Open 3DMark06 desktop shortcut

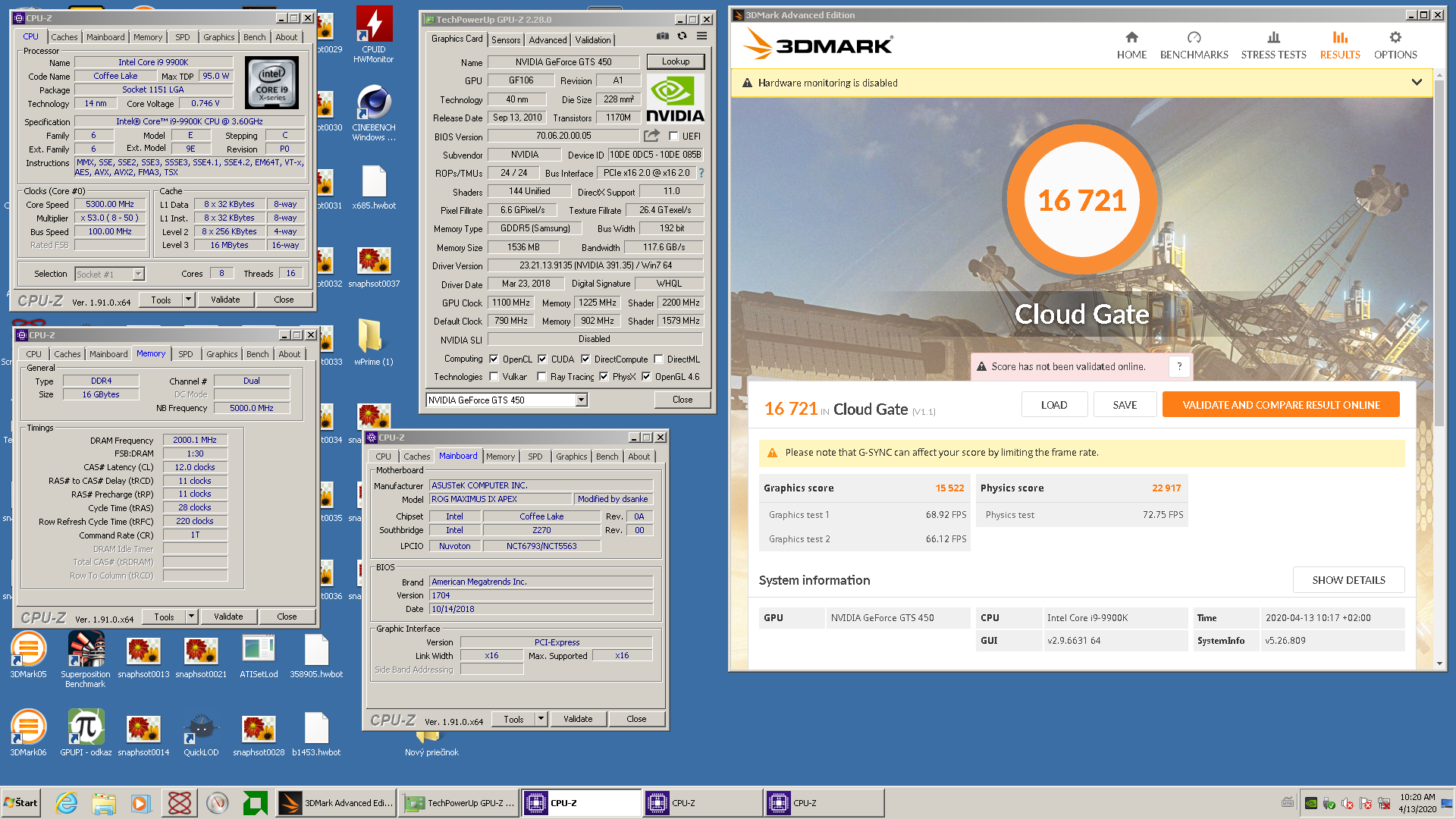tap(28, 733)
